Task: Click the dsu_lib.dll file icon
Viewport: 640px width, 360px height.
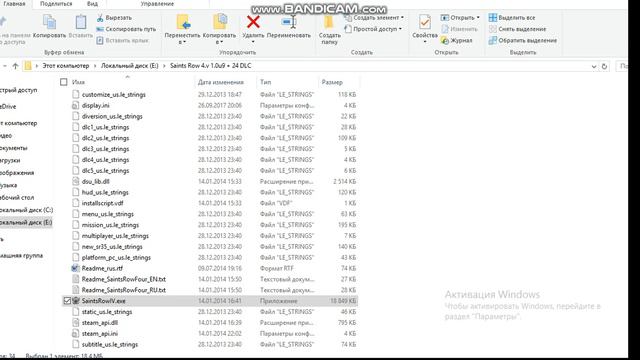Action: (75, 181)
